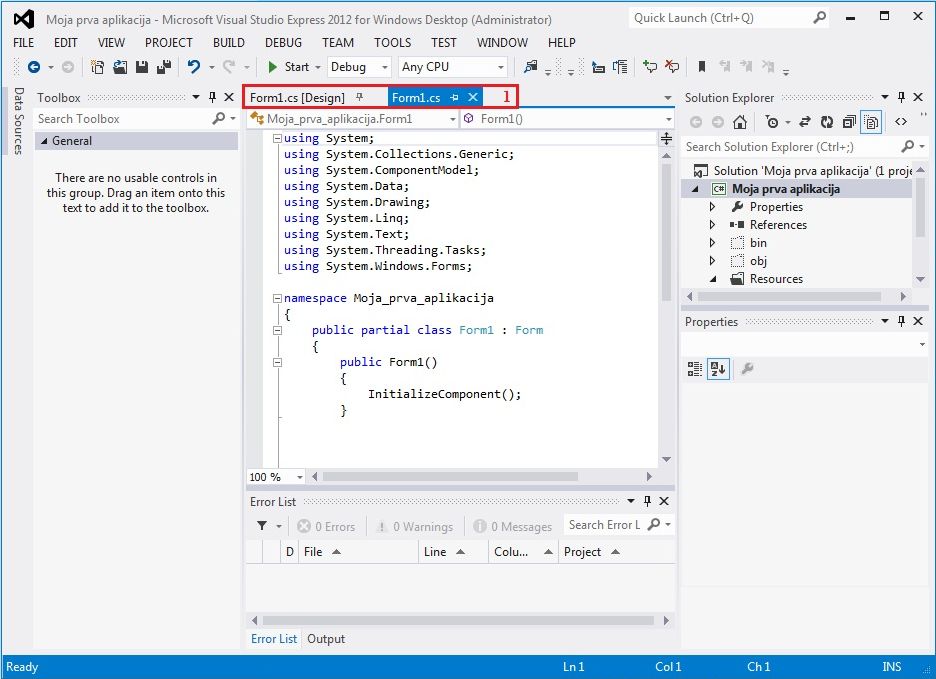The width and height of the screenshot is (936, 679).
Task: Click the Collapse All icon in Solution Explorer
Action: coord(849,122)
